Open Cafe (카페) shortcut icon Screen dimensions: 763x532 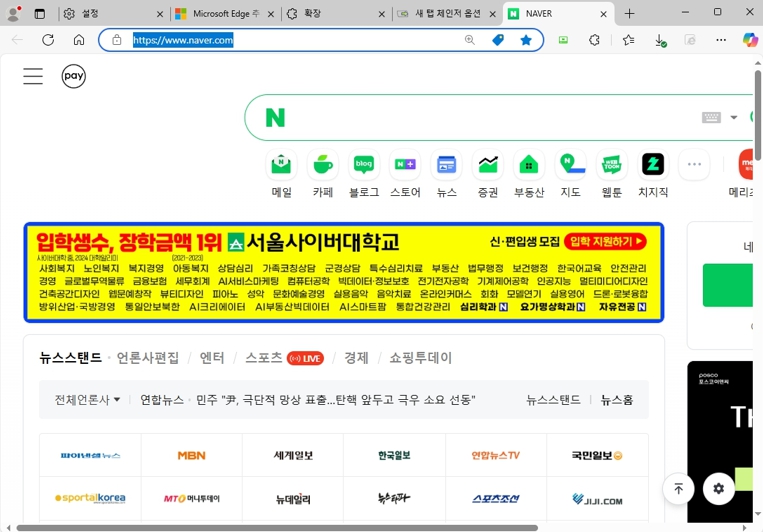coord(323,165)
